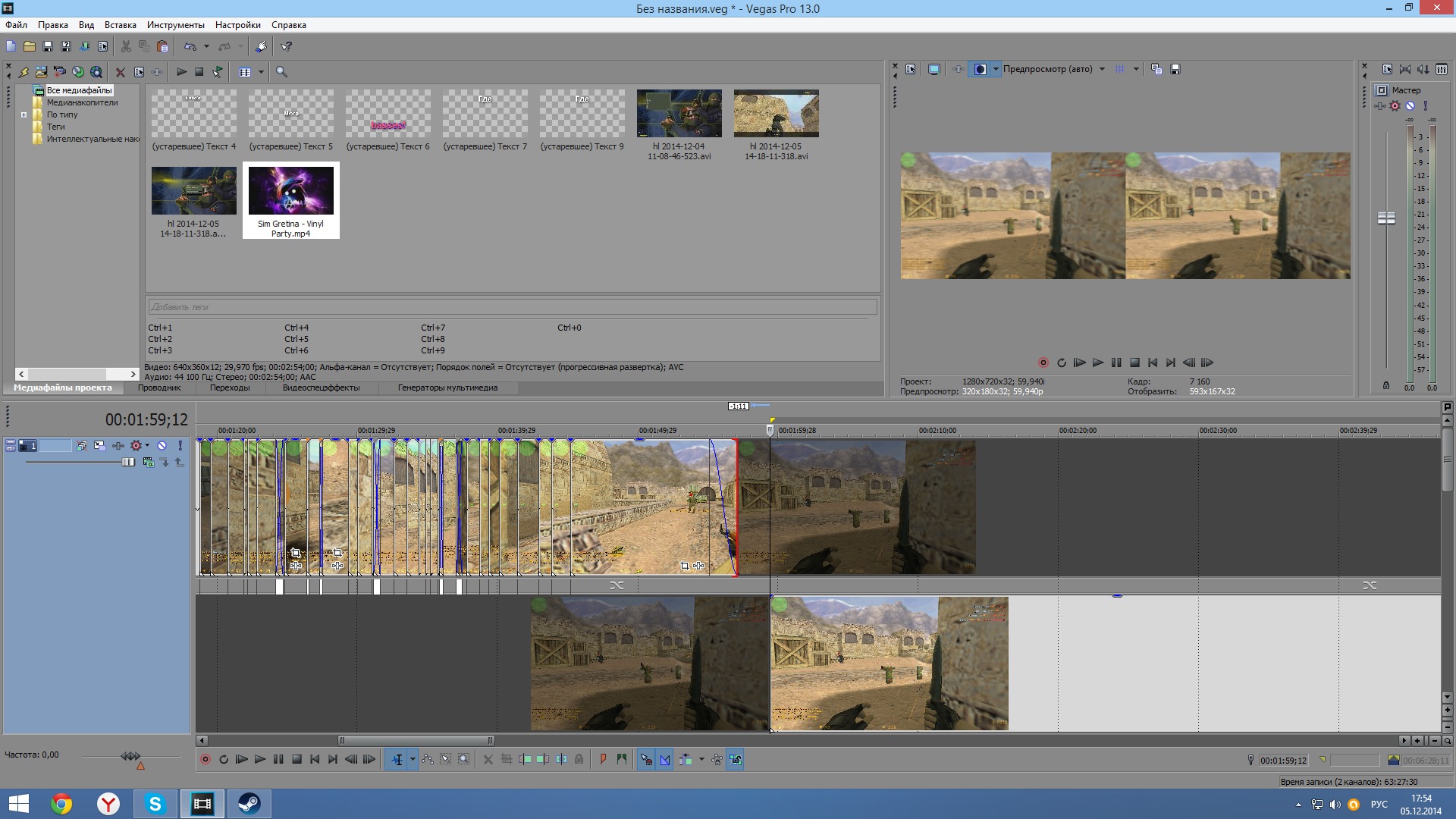Open the preview quality Предпросмотр (авто) dropdown
This screenshot has width=1456, height=819.
(1102, 69)
